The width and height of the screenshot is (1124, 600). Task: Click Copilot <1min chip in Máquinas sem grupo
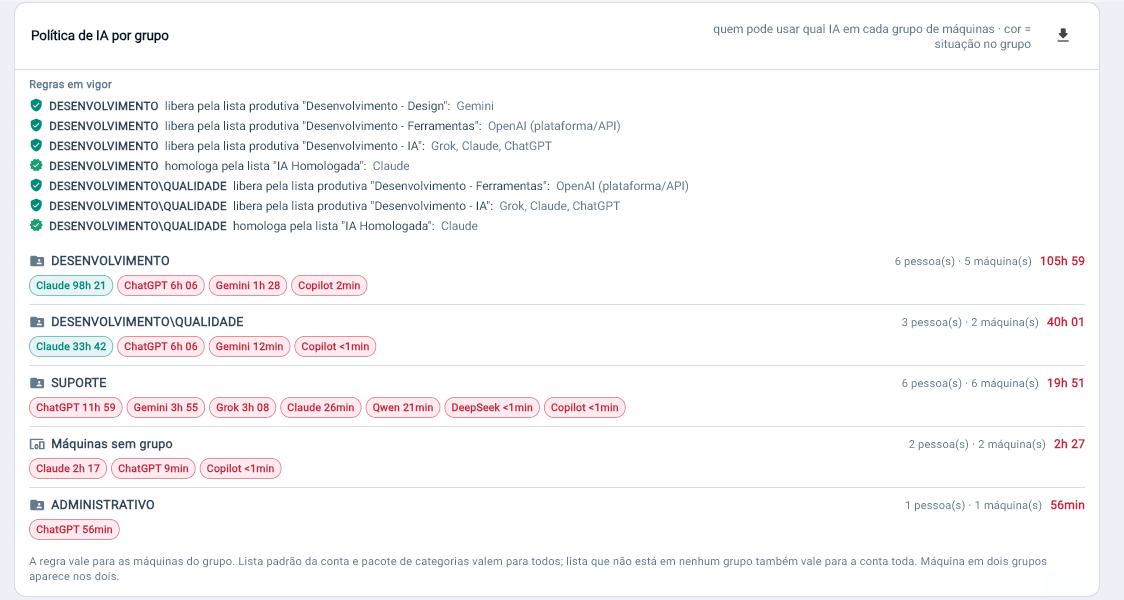[240, 468]
